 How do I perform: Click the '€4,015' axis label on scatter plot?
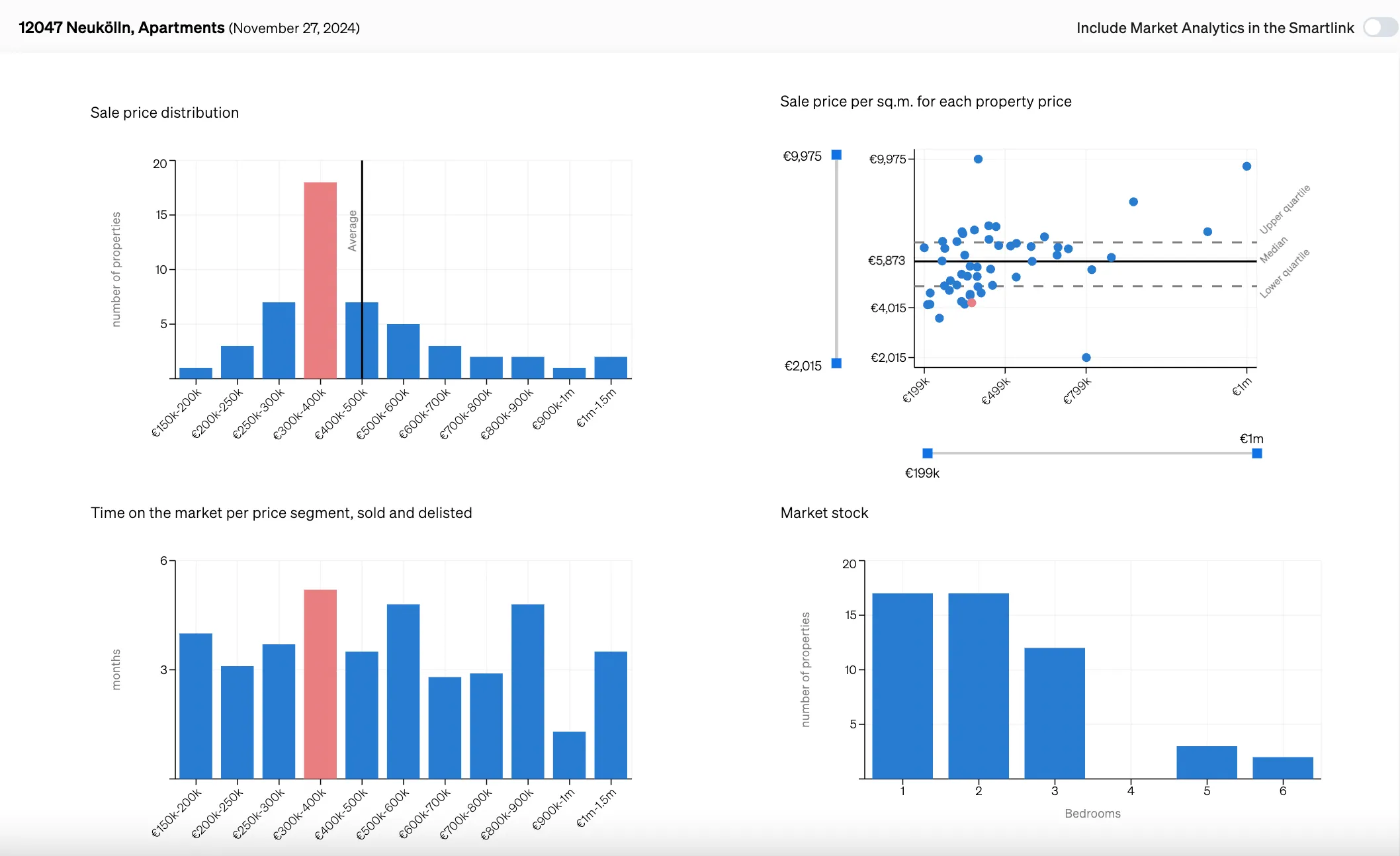click(888, 308)
